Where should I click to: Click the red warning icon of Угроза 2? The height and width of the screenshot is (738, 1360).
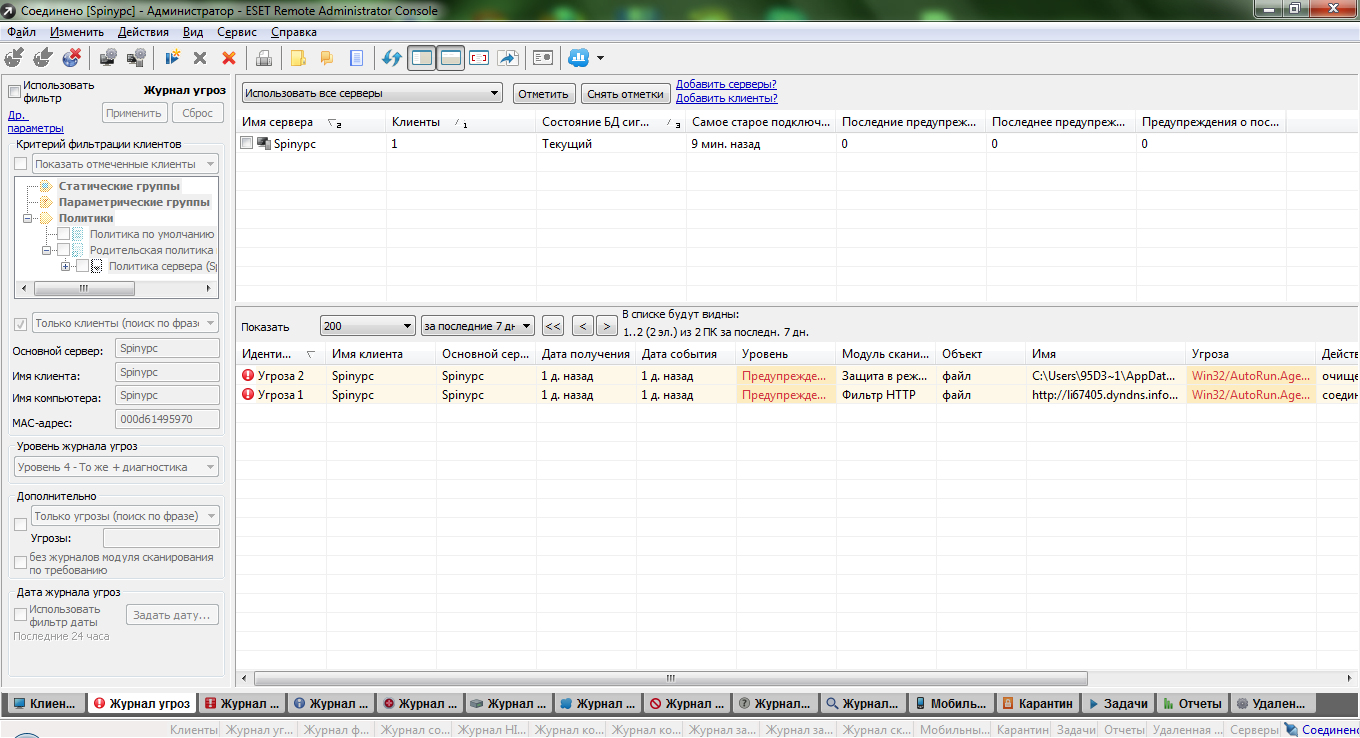tap(248, 376)
